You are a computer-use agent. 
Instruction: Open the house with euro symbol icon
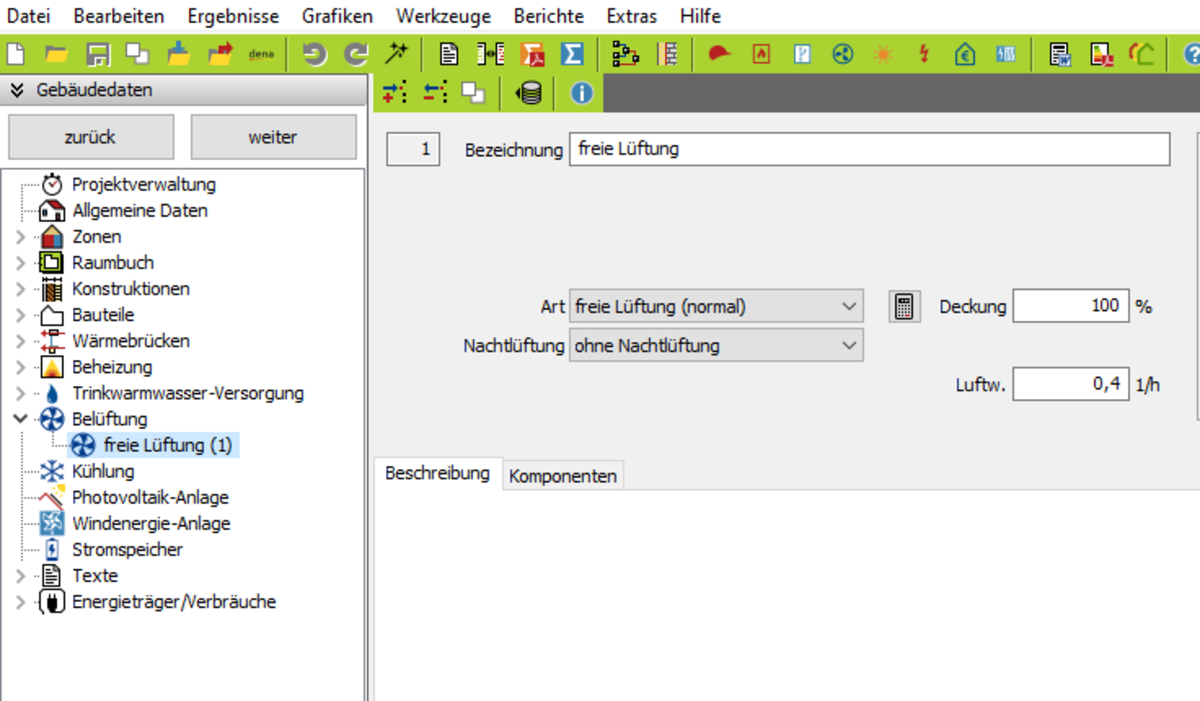(x=964, y=54)
